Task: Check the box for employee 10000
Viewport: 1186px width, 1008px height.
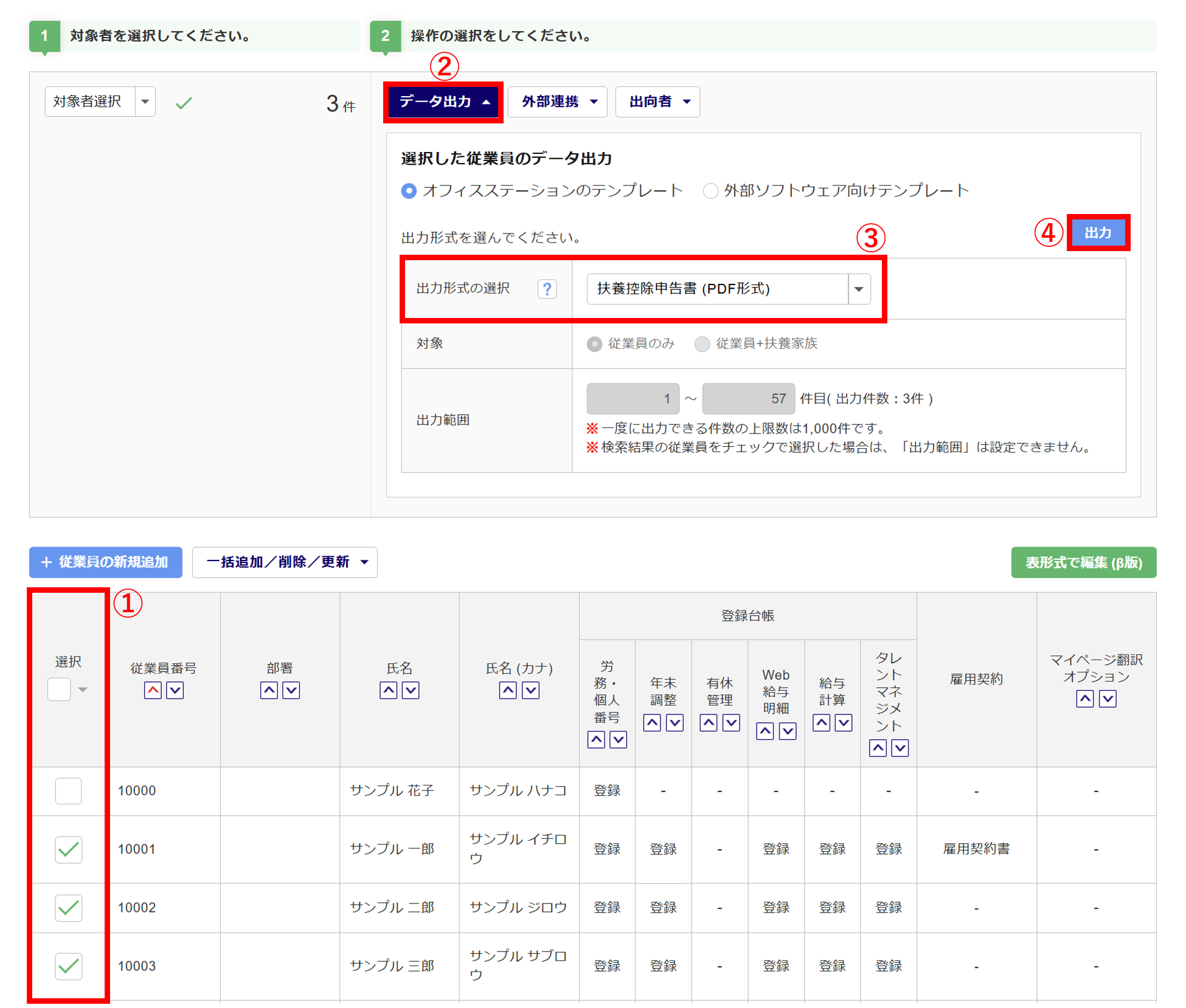Action: 68,791
